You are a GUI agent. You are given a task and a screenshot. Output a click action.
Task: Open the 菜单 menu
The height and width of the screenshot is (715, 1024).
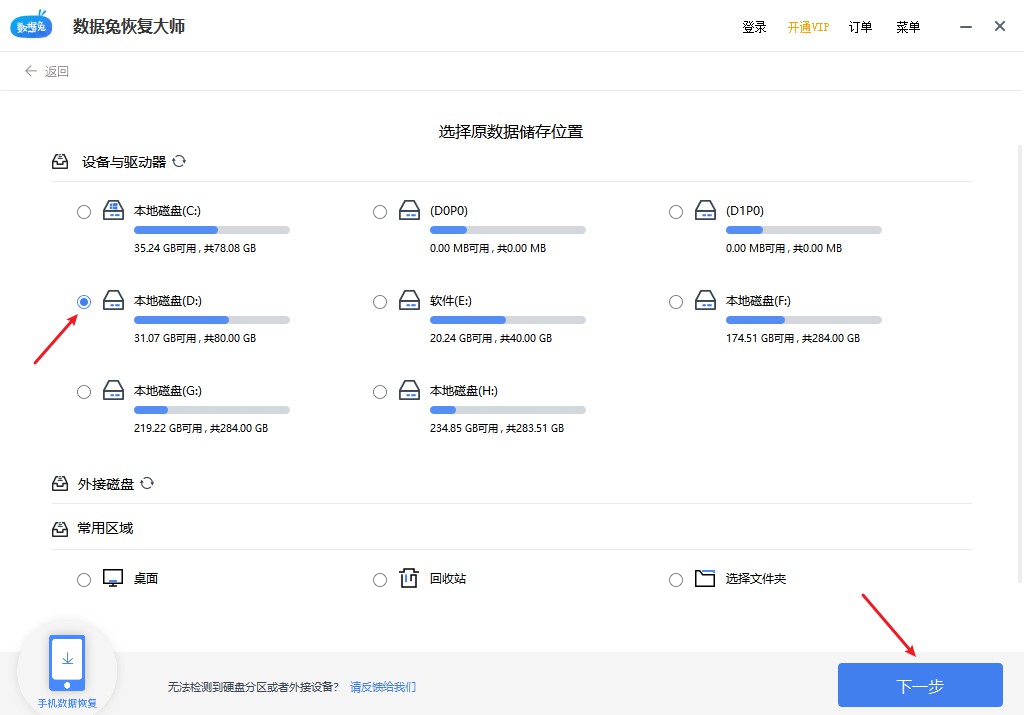tap(908, 27)
